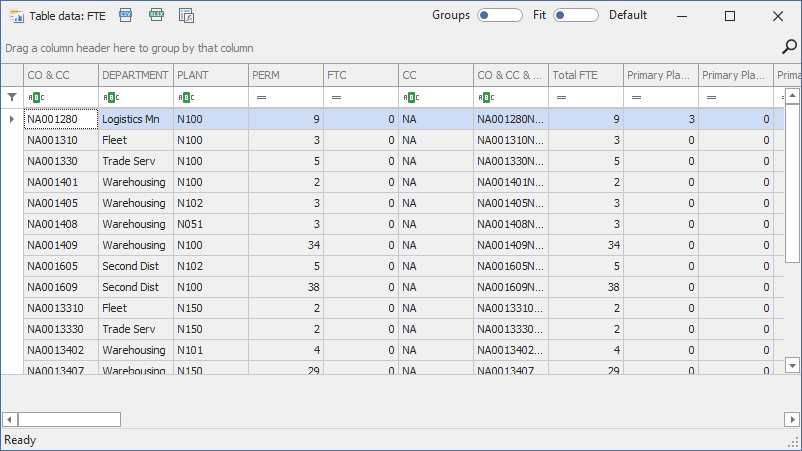
Task: Click the filter row funnel icon
Action: pos(12,97)
